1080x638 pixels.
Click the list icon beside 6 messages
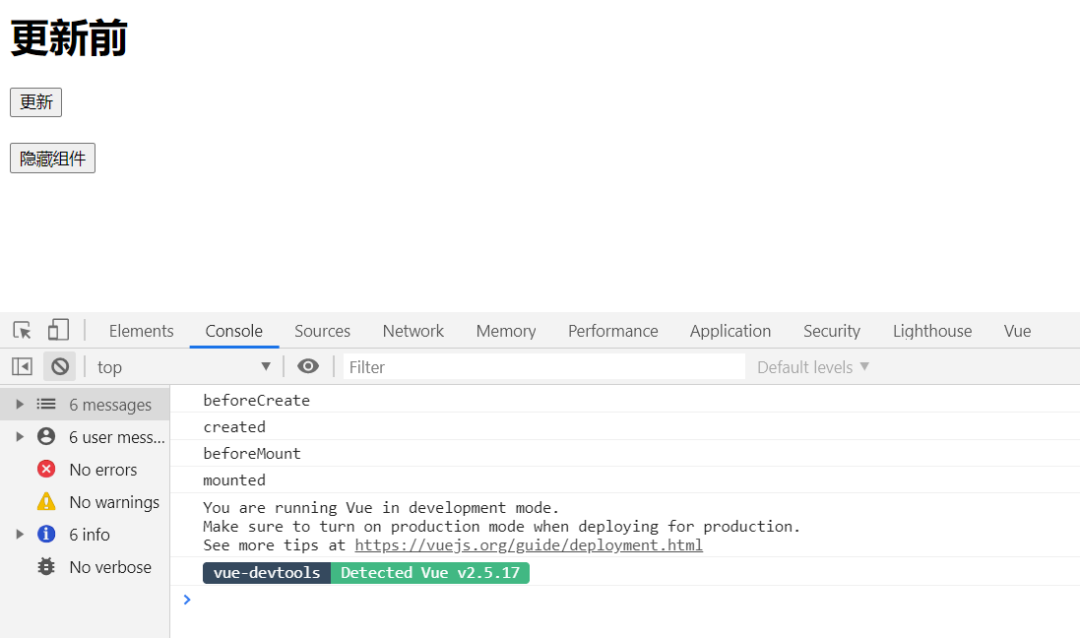[x=46, y=404]
